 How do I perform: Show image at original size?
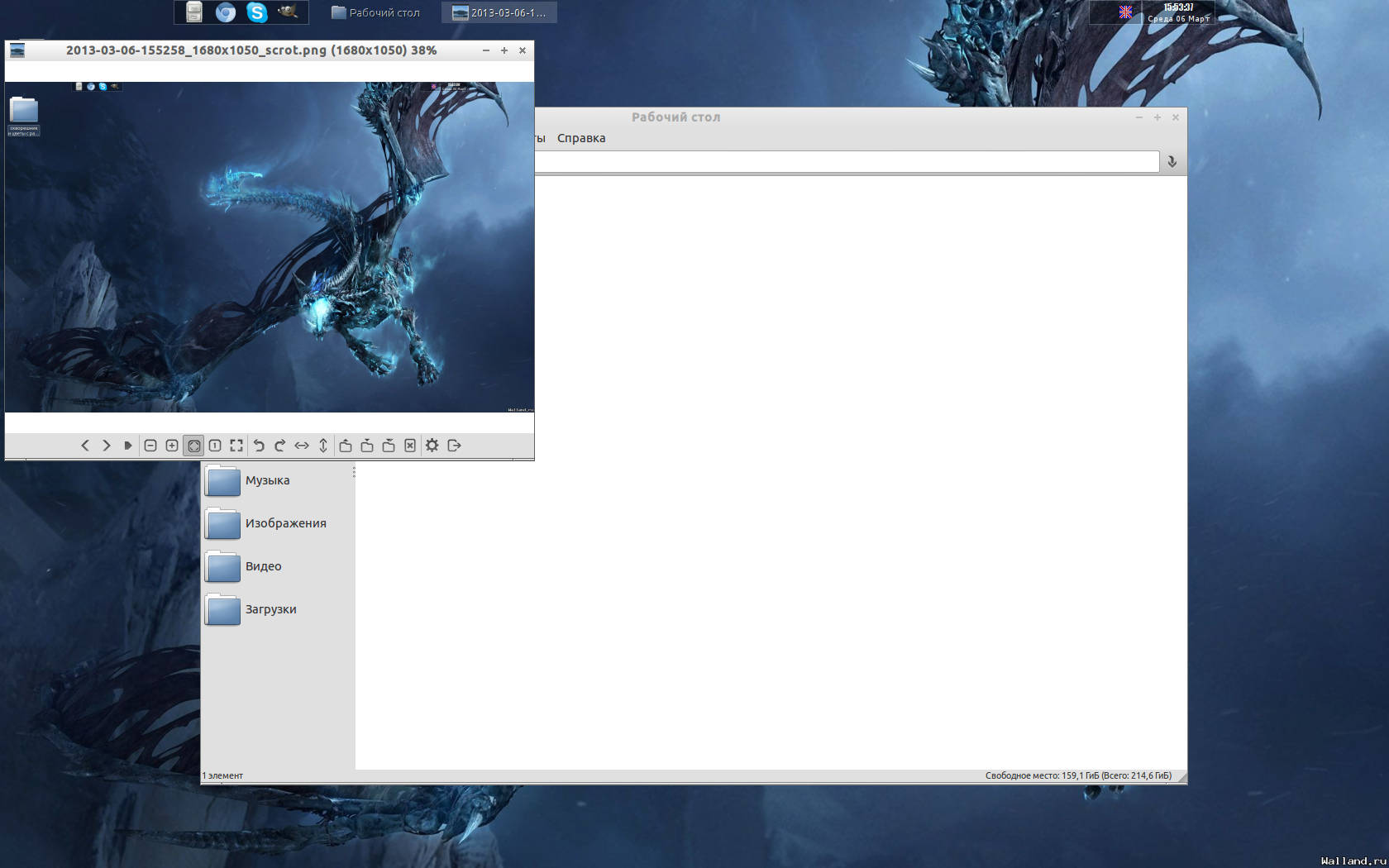[215, 446]
